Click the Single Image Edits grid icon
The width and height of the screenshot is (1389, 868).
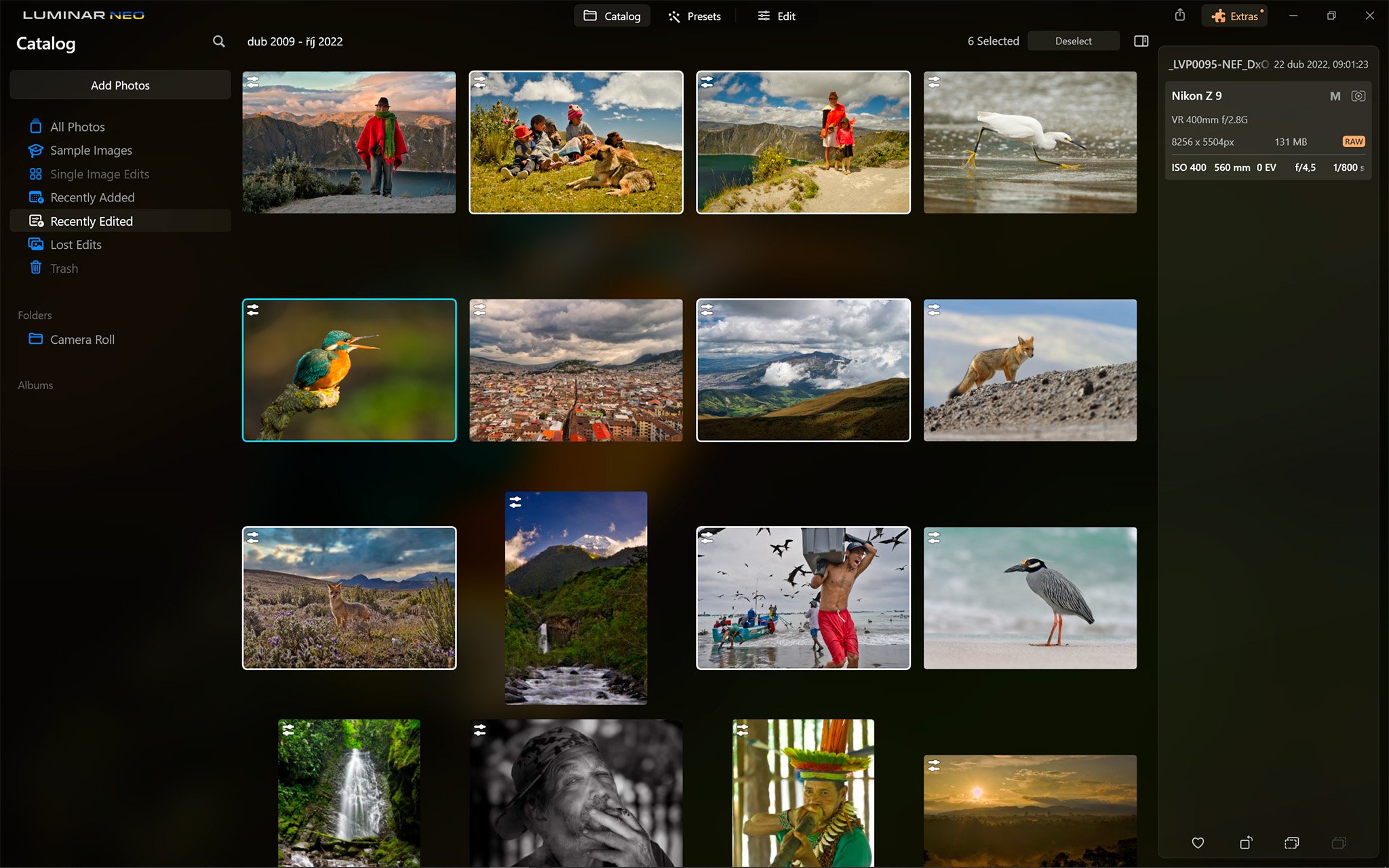(36, 174)
